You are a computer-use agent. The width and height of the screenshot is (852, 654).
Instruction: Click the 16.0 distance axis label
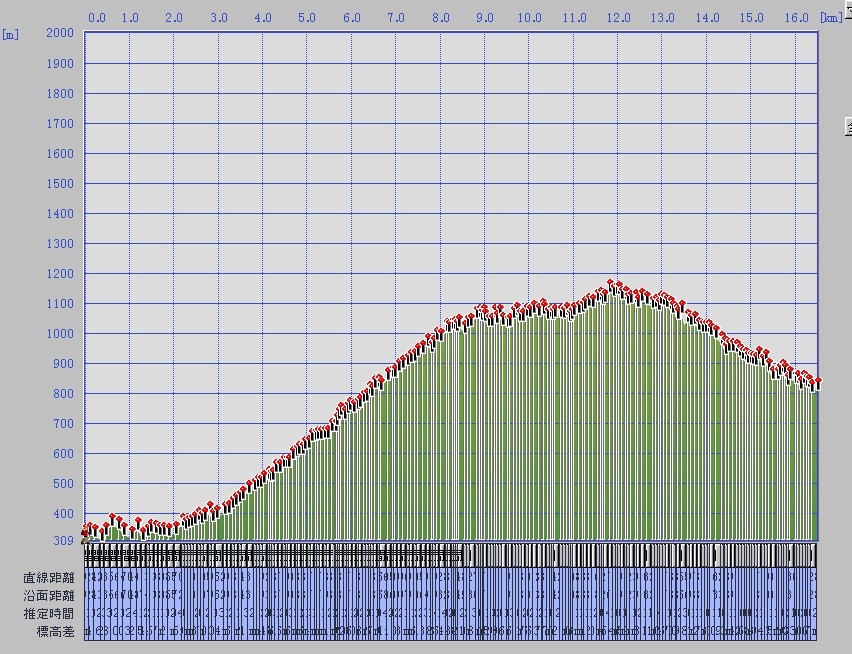click(797, 18)
